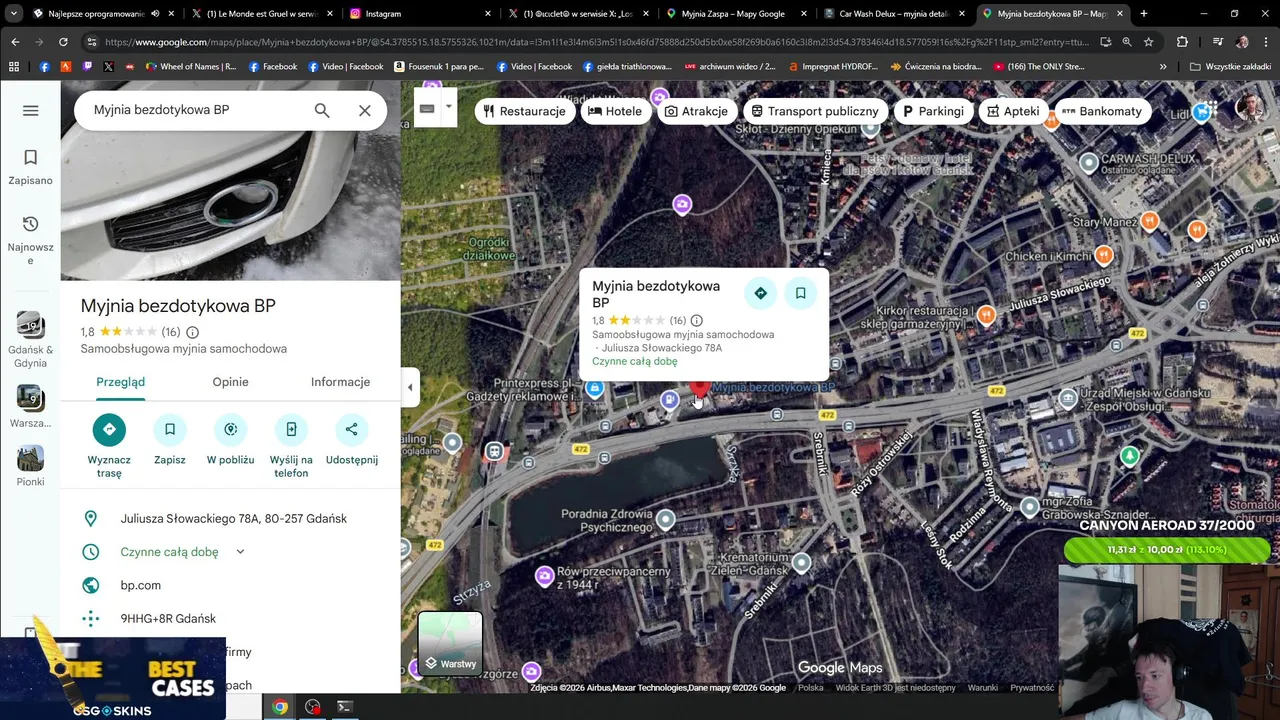Screen dimensions: 1280x720
Task: Click the Polska link in the map footer
Action: 810,688
